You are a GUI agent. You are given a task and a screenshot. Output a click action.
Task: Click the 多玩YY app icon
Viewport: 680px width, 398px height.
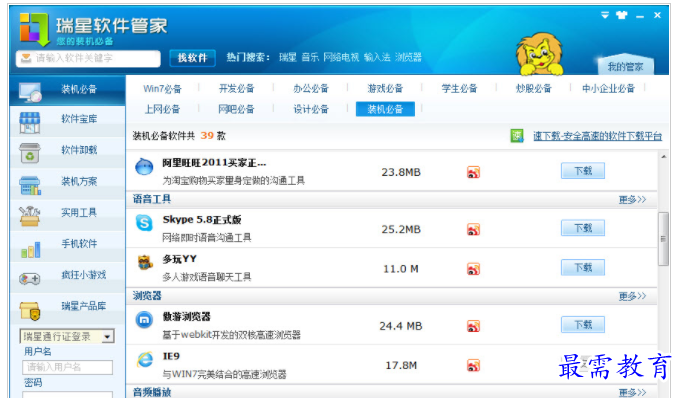[x=144, y=262]
